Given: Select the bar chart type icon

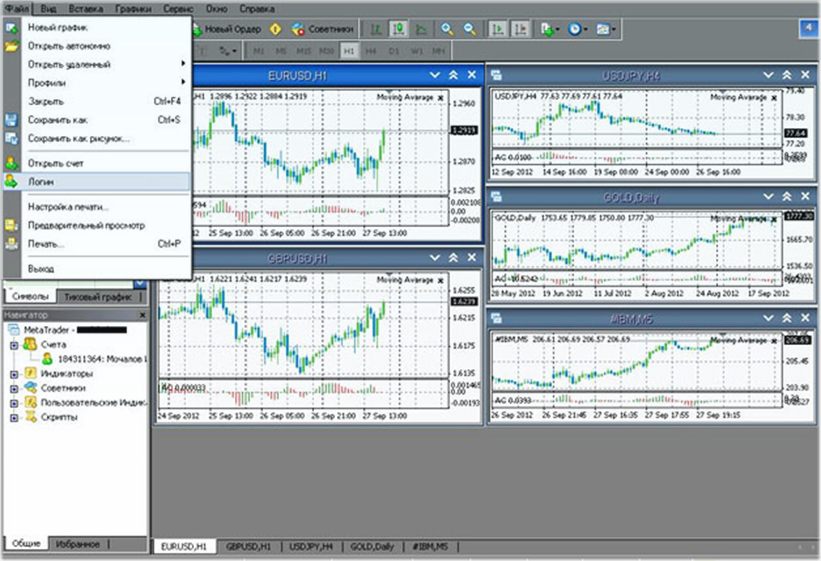Looking at the screenshot, I should [375, 29].
